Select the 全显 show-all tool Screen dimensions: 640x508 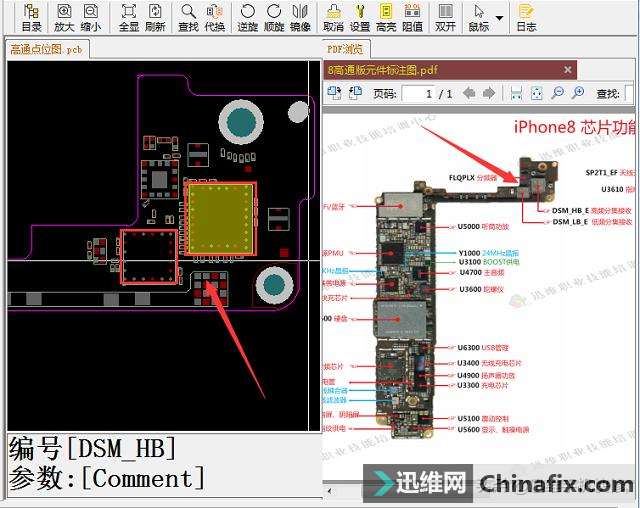pyautogui.click(x=129, y=18)
